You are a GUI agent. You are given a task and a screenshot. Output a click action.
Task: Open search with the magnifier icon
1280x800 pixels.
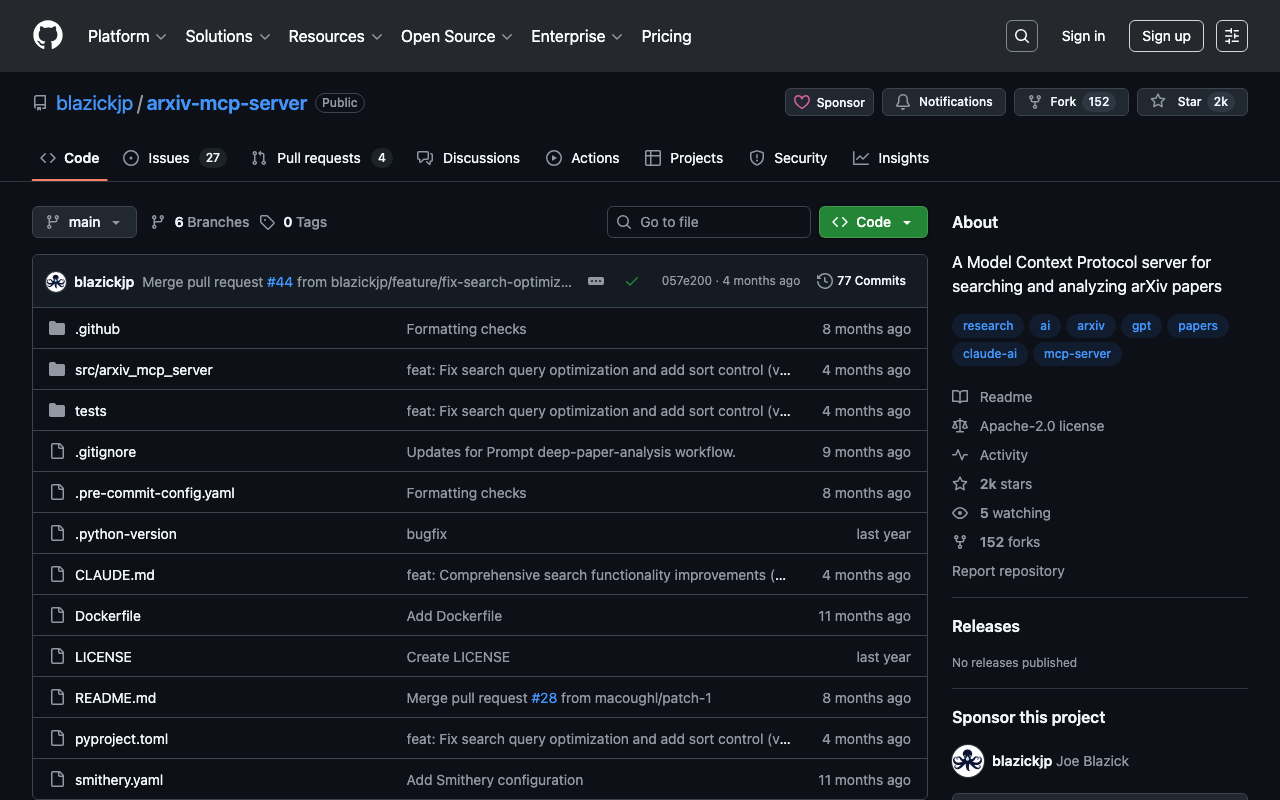coord(1021,36)
